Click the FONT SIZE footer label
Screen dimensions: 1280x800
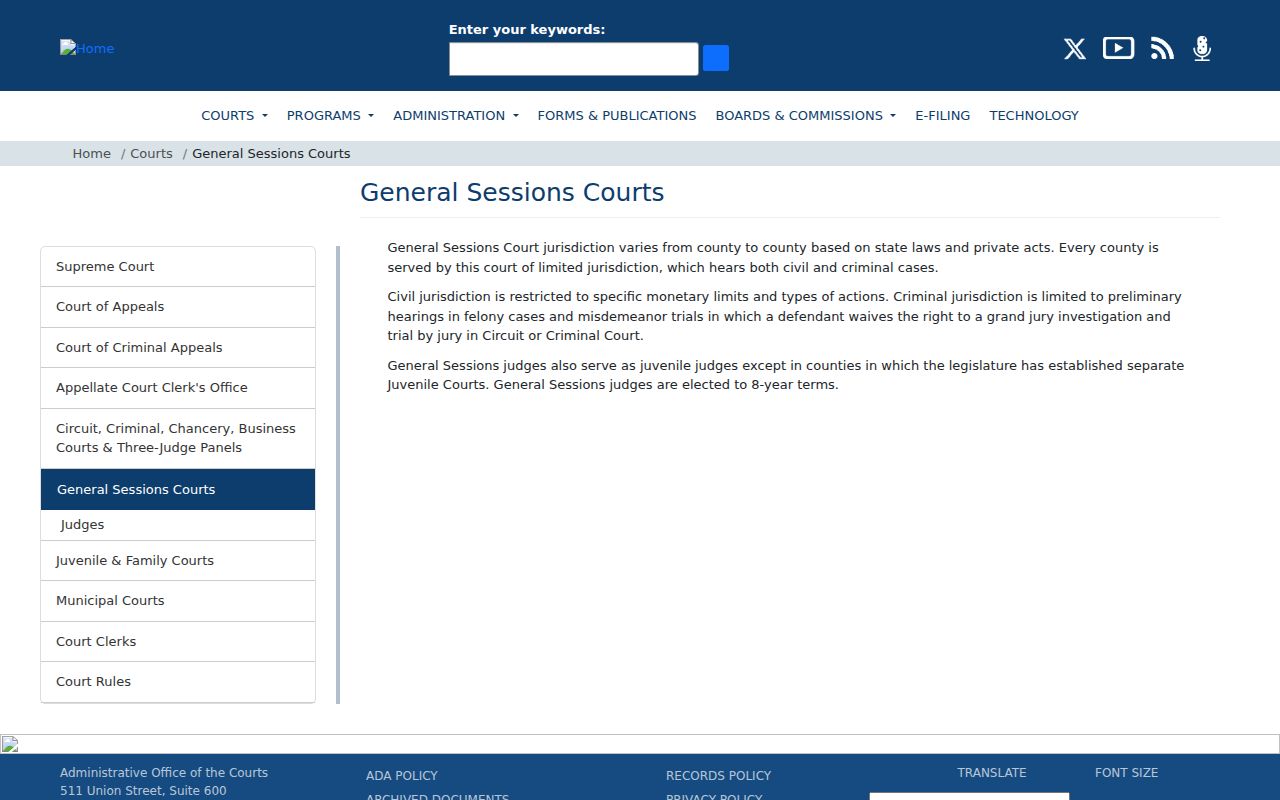[x=1126, y=773]
